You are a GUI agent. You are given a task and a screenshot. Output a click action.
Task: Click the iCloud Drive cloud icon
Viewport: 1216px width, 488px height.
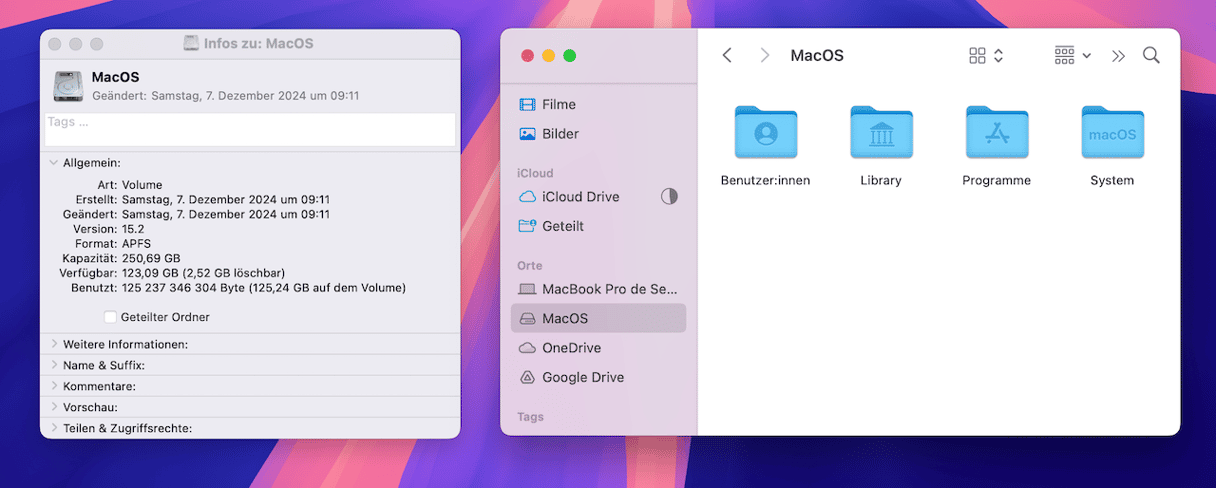point(527,197)
